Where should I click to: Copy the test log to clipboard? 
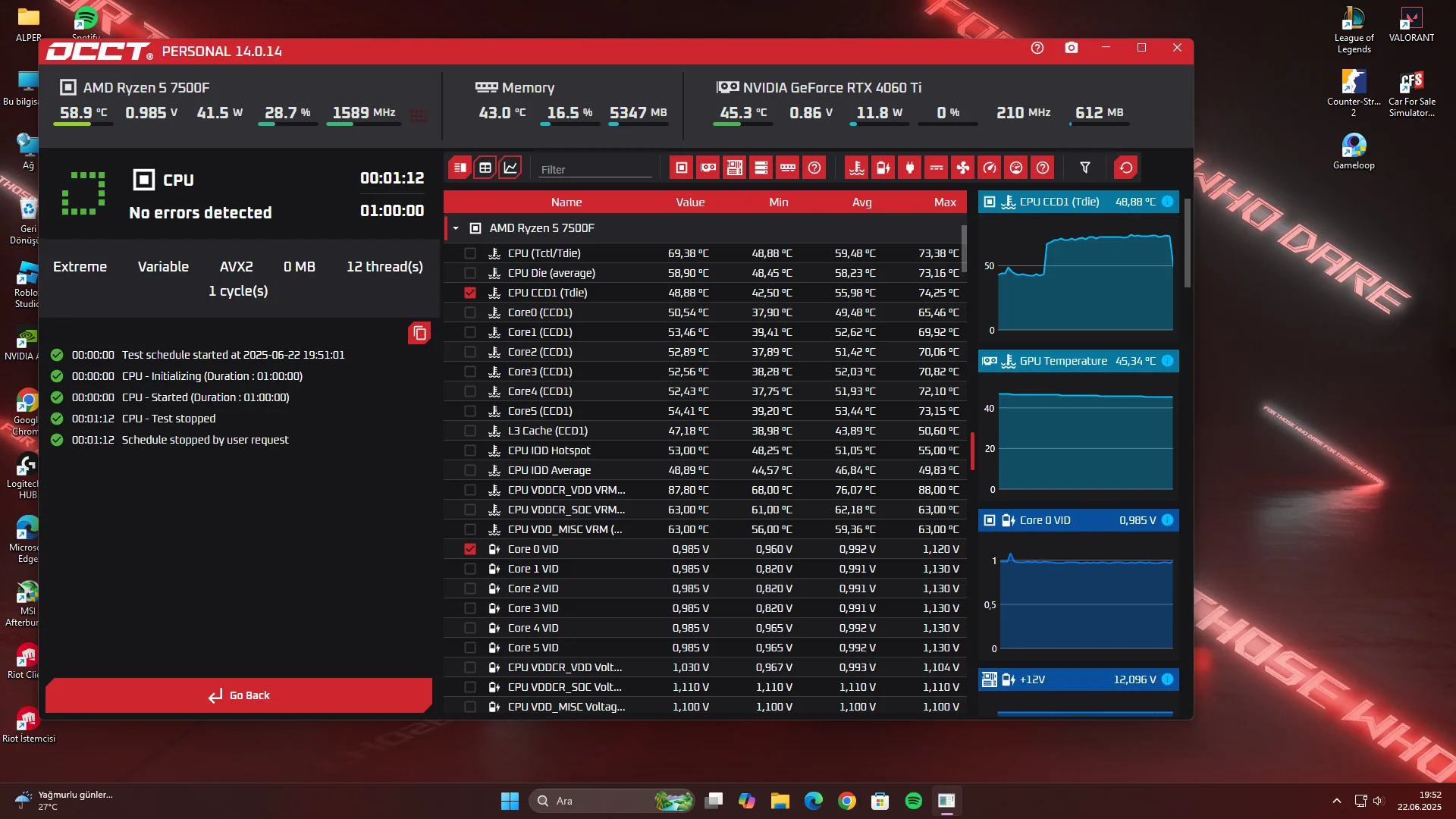[419, 333]
